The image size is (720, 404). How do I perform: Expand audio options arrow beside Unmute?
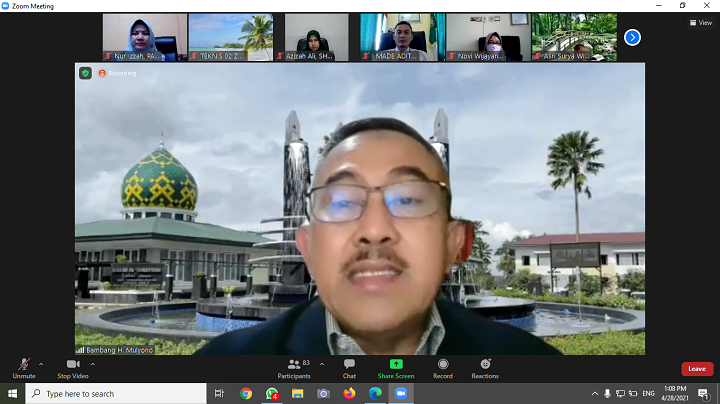point(41,364)
